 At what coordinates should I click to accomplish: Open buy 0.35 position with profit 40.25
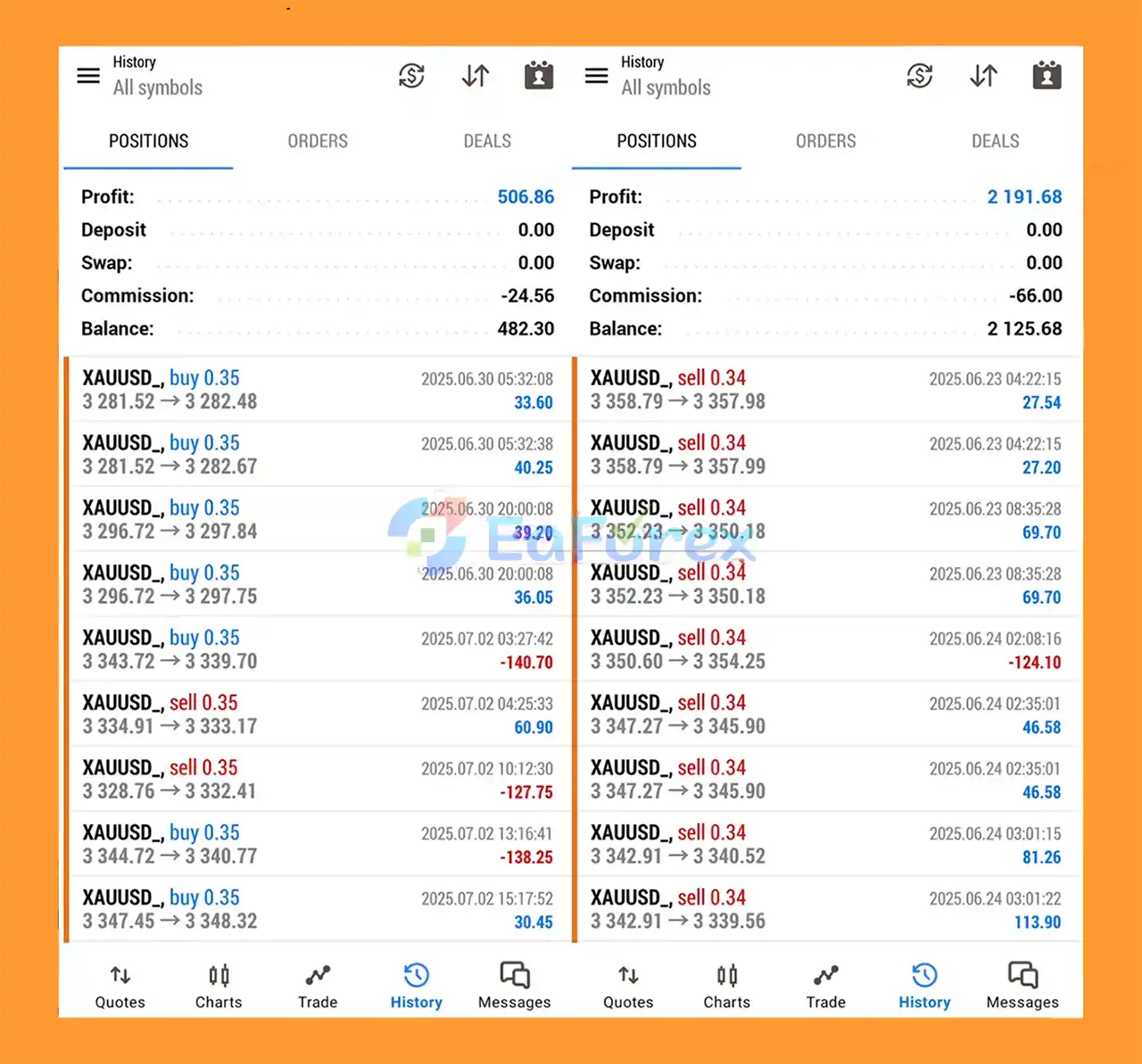(318, 455)
